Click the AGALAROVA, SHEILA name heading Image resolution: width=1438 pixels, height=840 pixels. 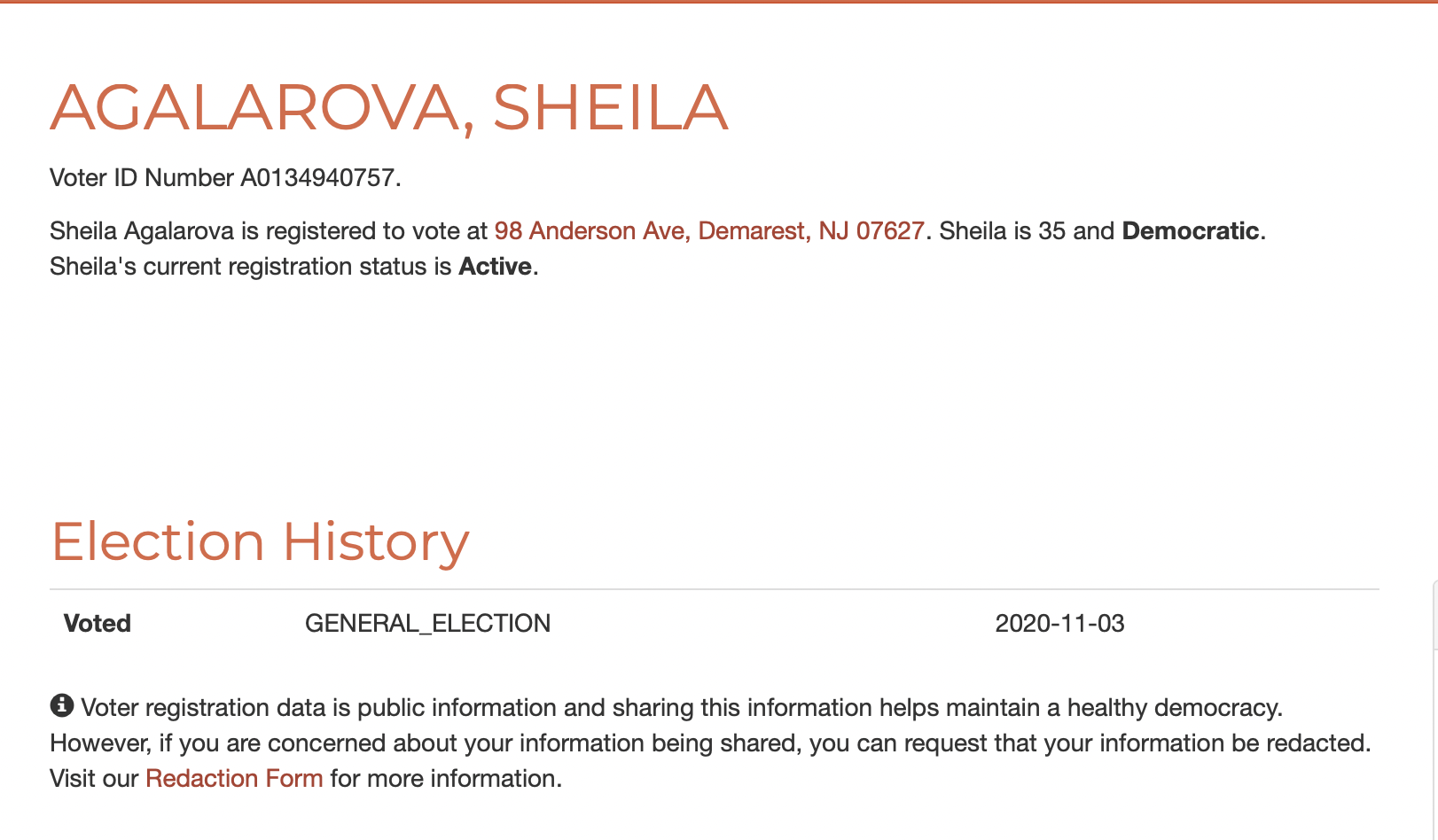point(389,108)
